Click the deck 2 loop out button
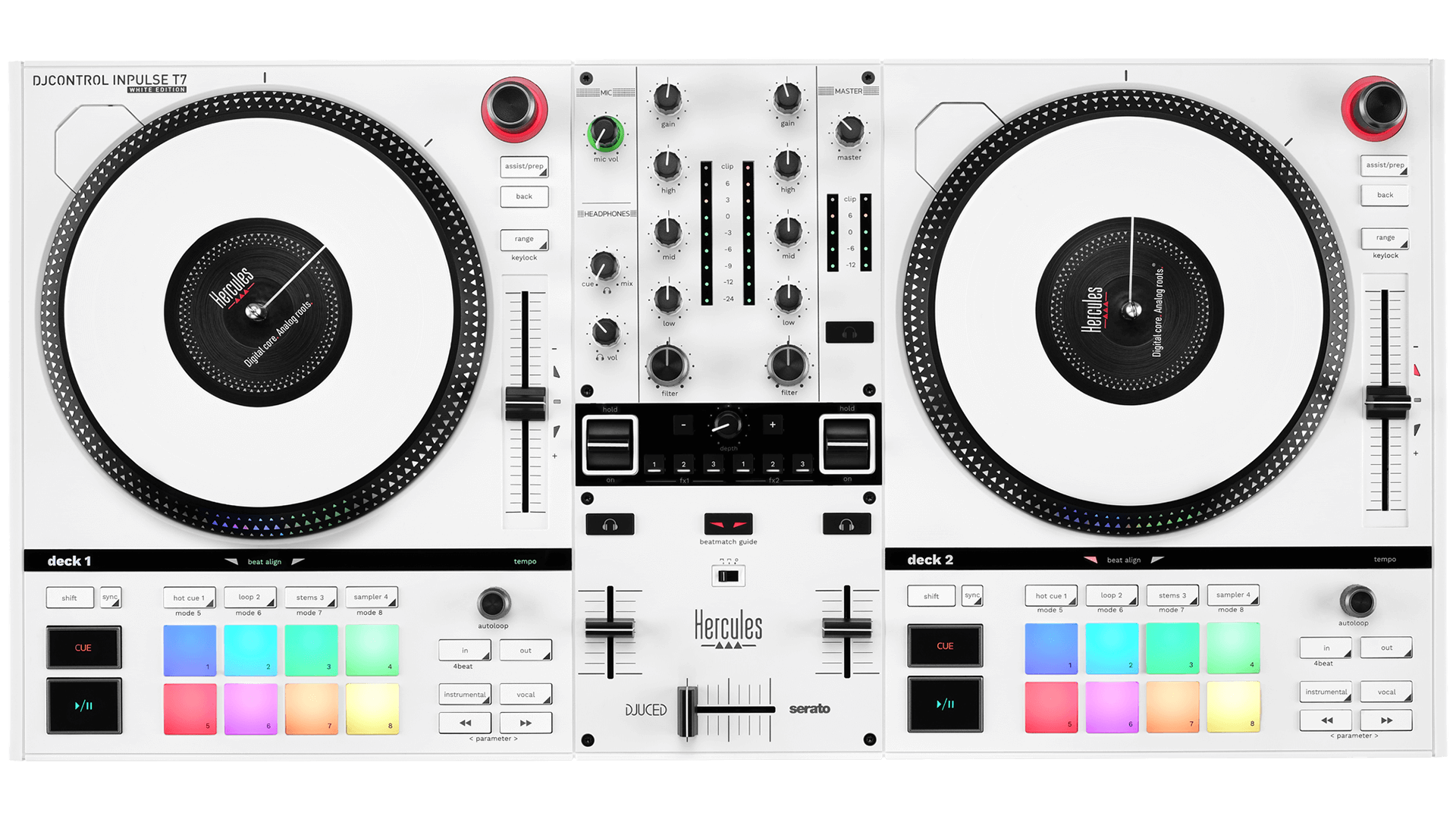 pyautogui.click(x=1386, y=648)
